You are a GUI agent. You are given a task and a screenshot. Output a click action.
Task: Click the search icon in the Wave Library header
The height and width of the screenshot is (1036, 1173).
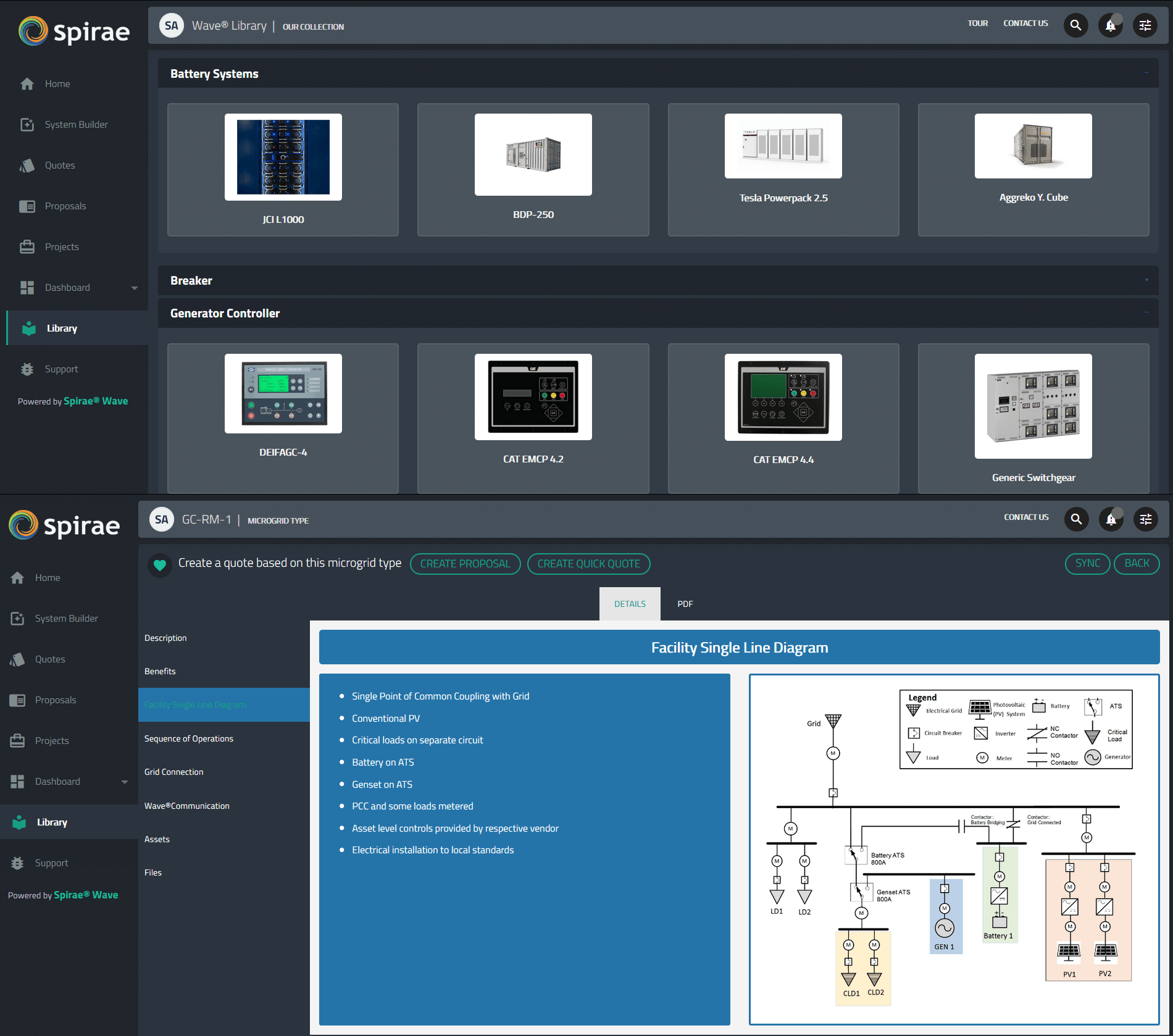point(1075,25)
